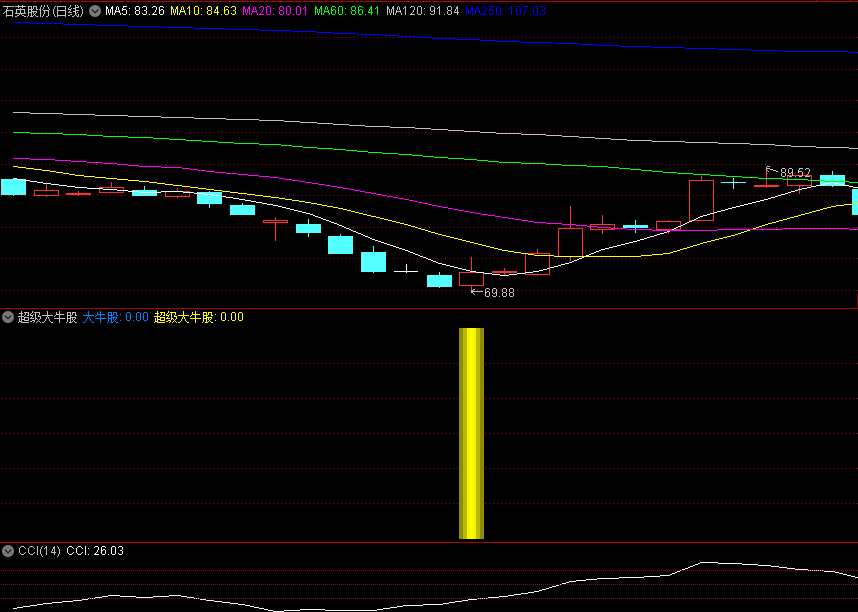Select the MA10: 84.63 label
The image size is (858, 612).
(203, 11)
